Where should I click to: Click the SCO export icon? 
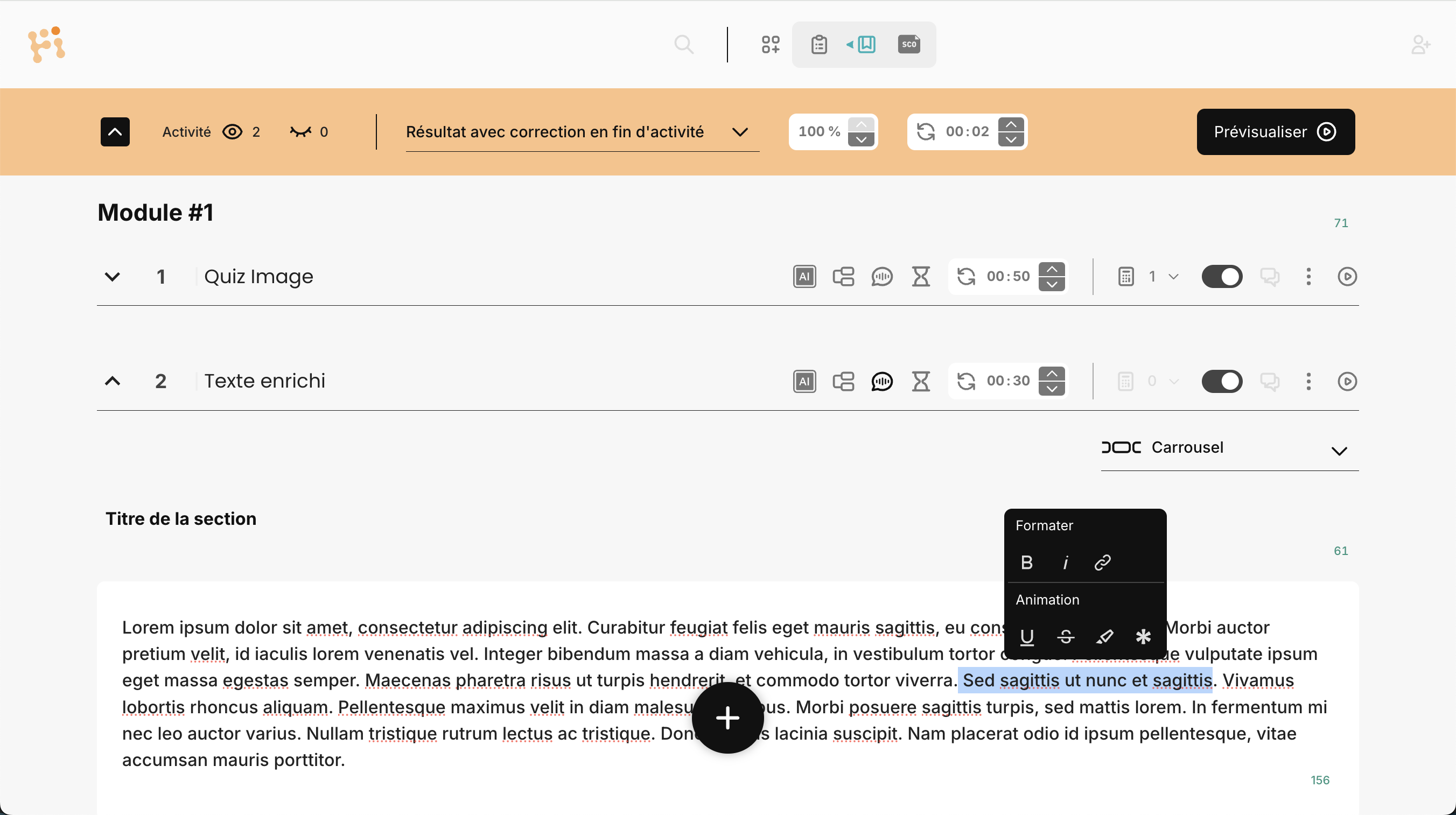point(909,44)
